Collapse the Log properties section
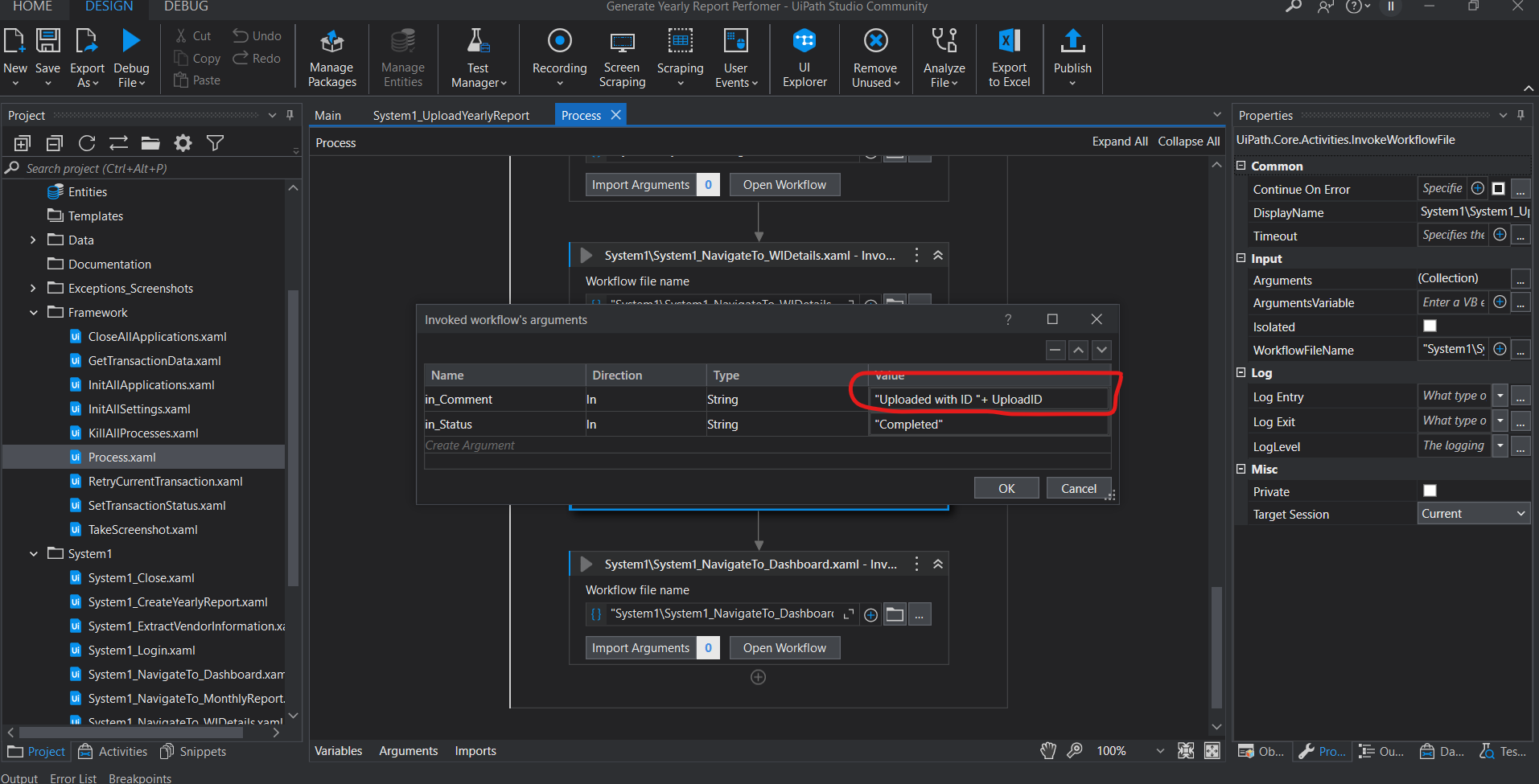 [x=1241, y=372]
